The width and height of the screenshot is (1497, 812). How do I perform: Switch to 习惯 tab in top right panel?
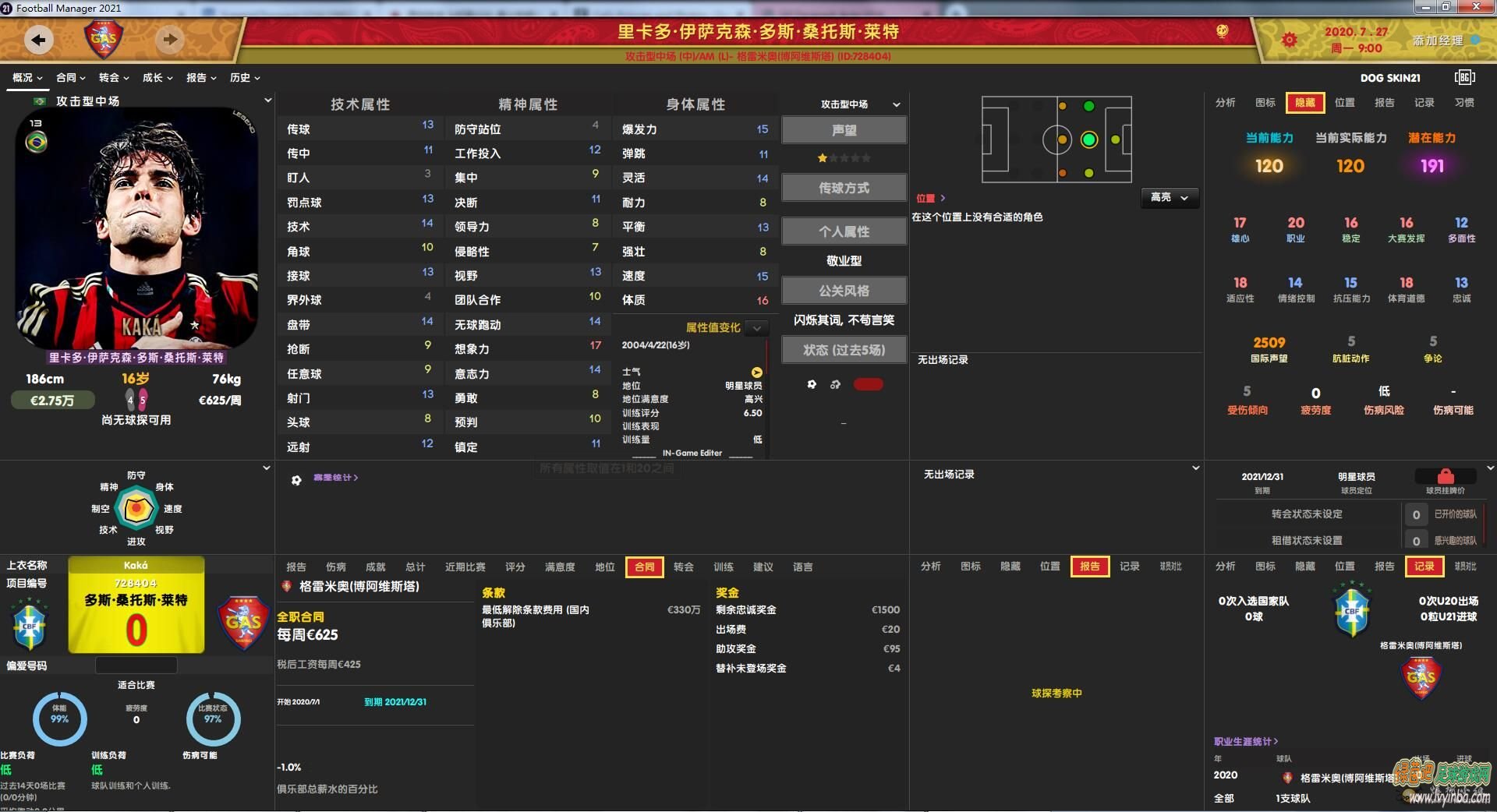click(x=1464, y=103)
